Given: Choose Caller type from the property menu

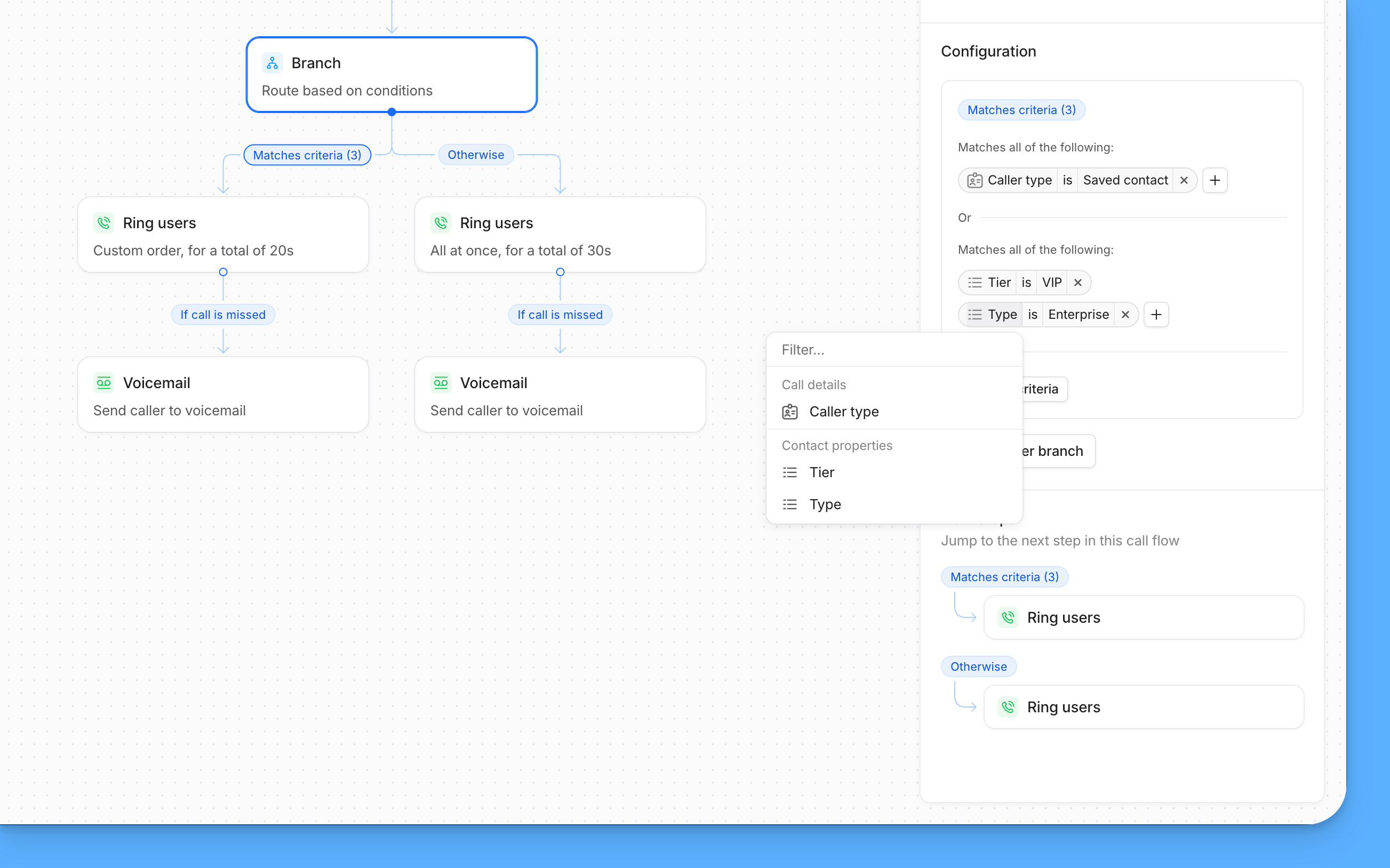Looking at the screenshot, I should click(894, 412).
